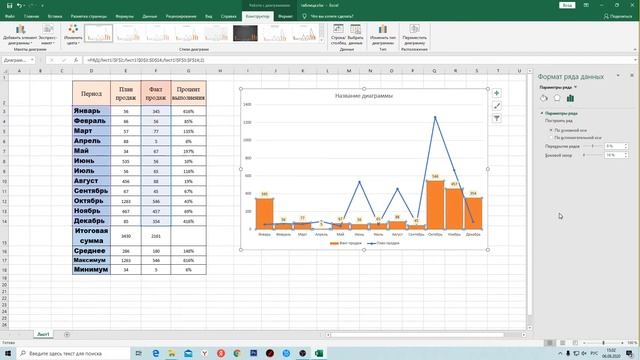Open Chart Filters funnel button
Viewport: 640px width, 360px height.
496,118
